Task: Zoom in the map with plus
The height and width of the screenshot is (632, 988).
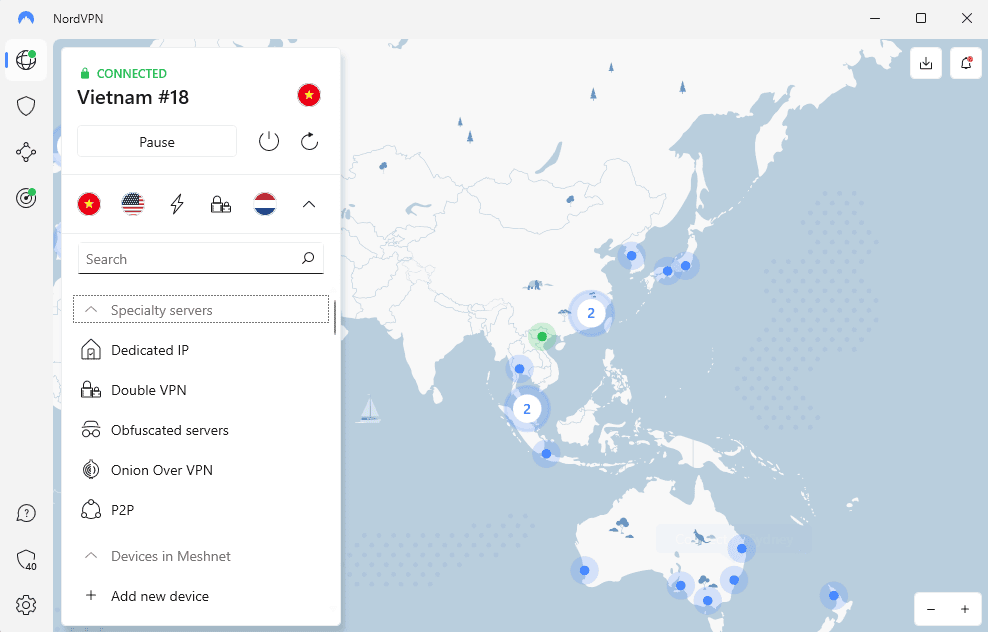Action: coord(965,609)
